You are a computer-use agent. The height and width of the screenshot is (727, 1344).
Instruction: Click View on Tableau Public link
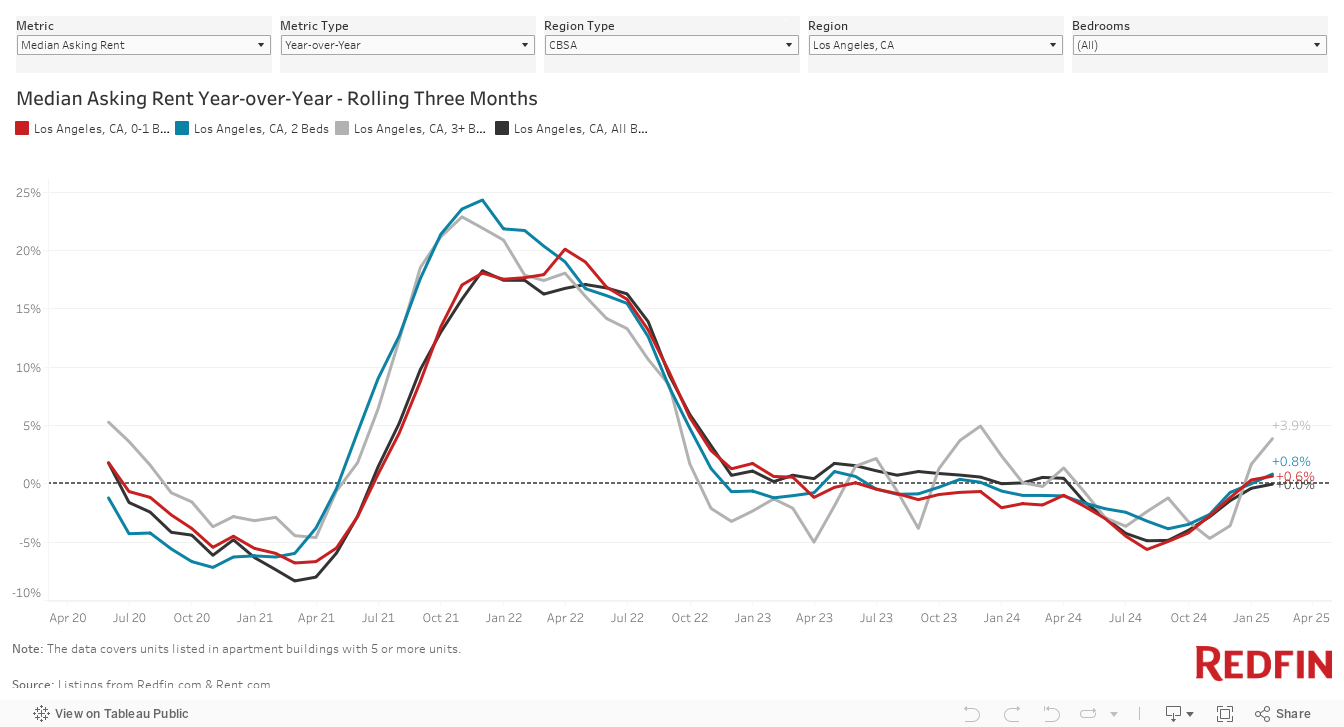click(121, 713)
